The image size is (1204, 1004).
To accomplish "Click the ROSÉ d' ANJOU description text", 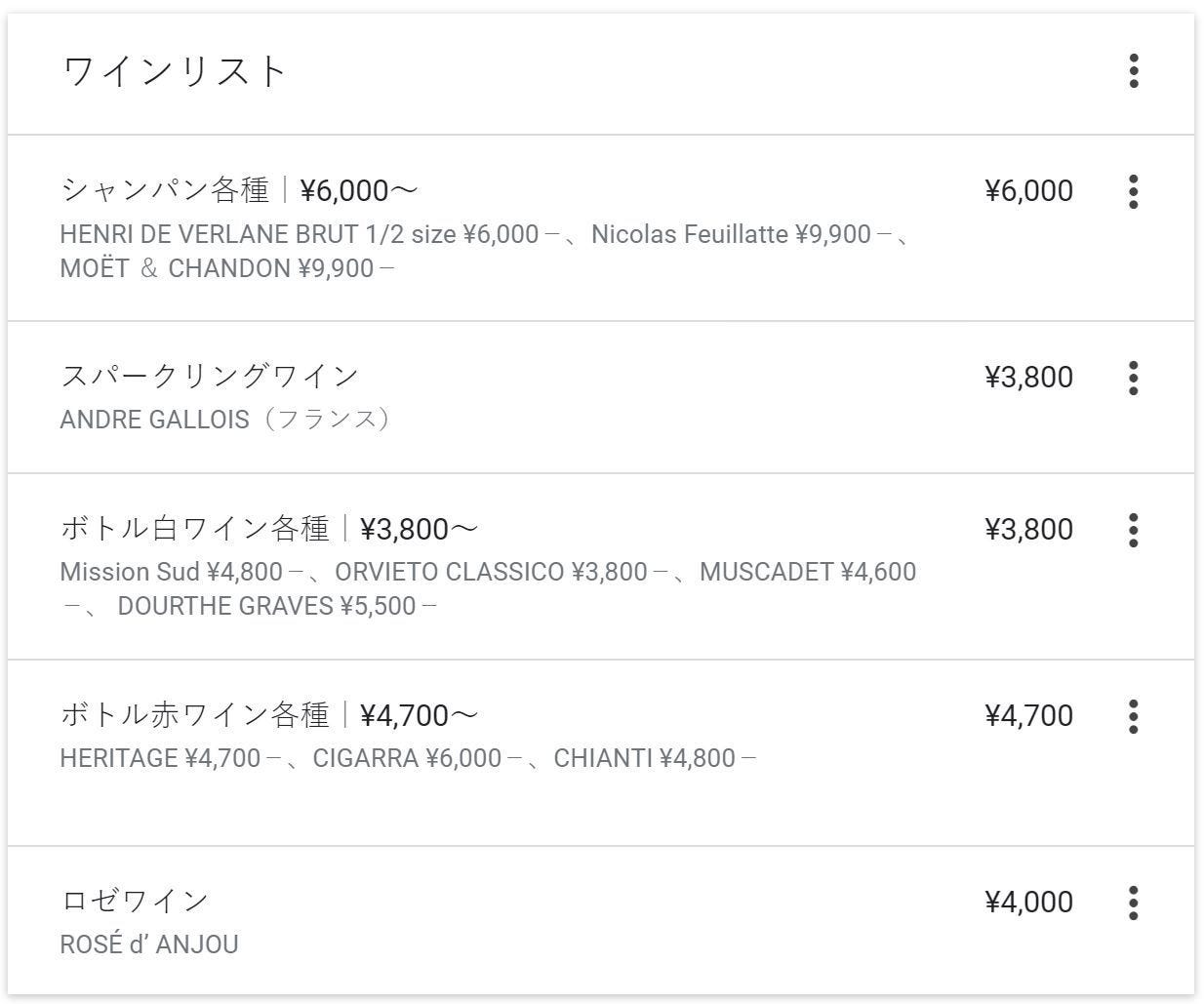I will [x=149, y=944].
